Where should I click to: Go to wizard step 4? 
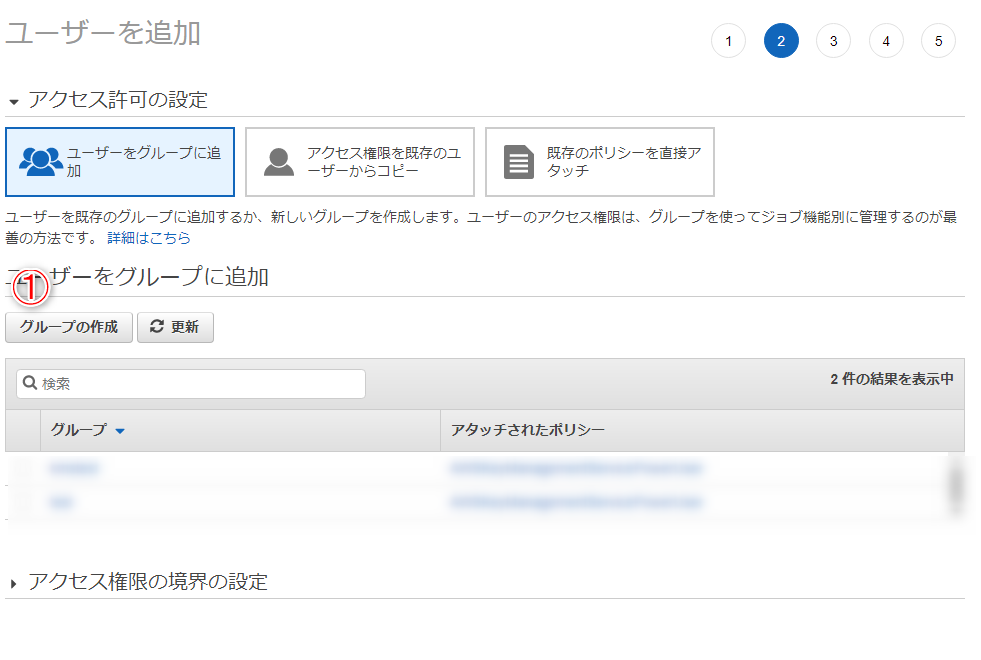point(886,41)
